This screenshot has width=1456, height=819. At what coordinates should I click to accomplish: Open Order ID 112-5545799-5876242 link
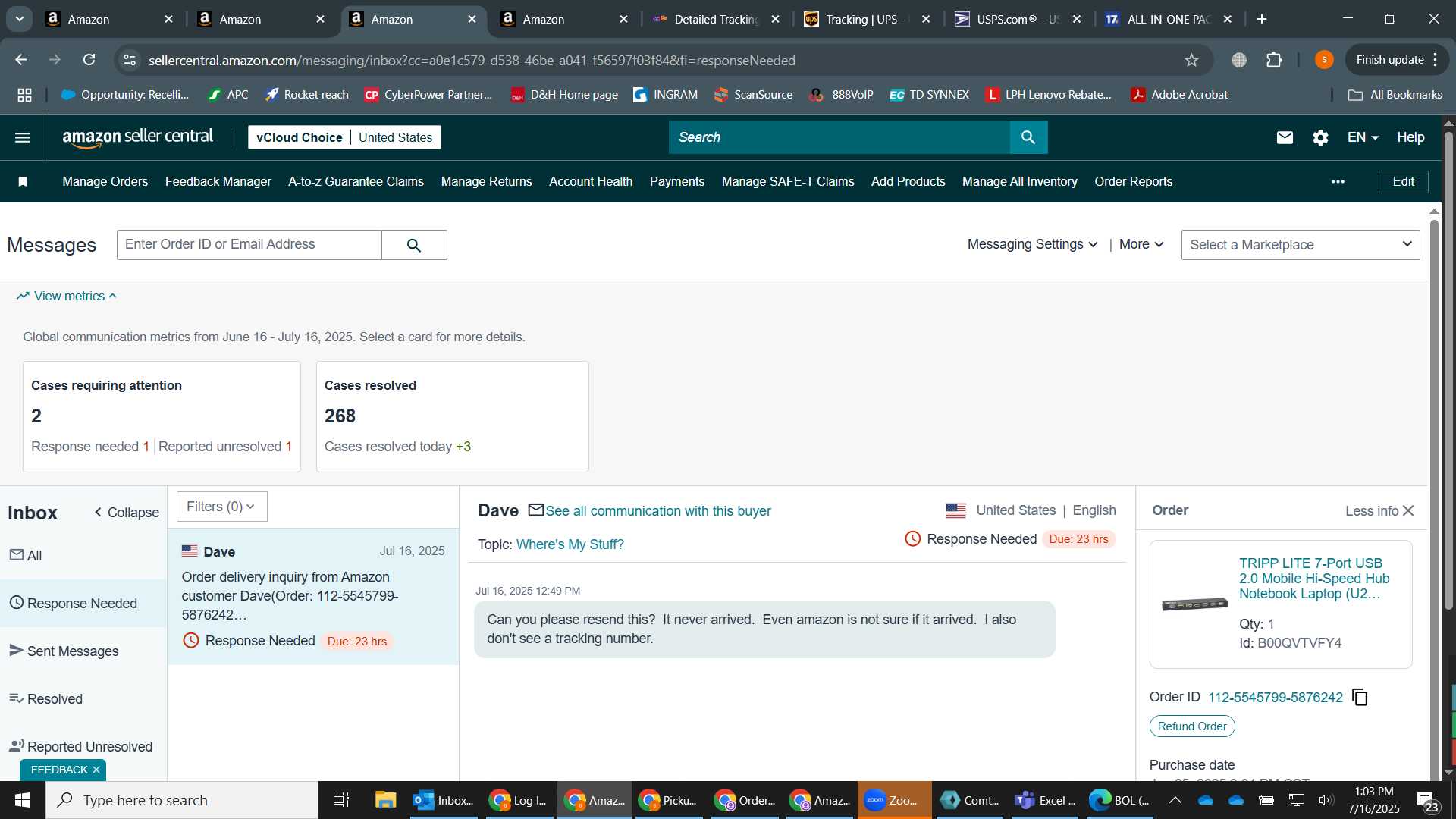tap(1275, 698)
